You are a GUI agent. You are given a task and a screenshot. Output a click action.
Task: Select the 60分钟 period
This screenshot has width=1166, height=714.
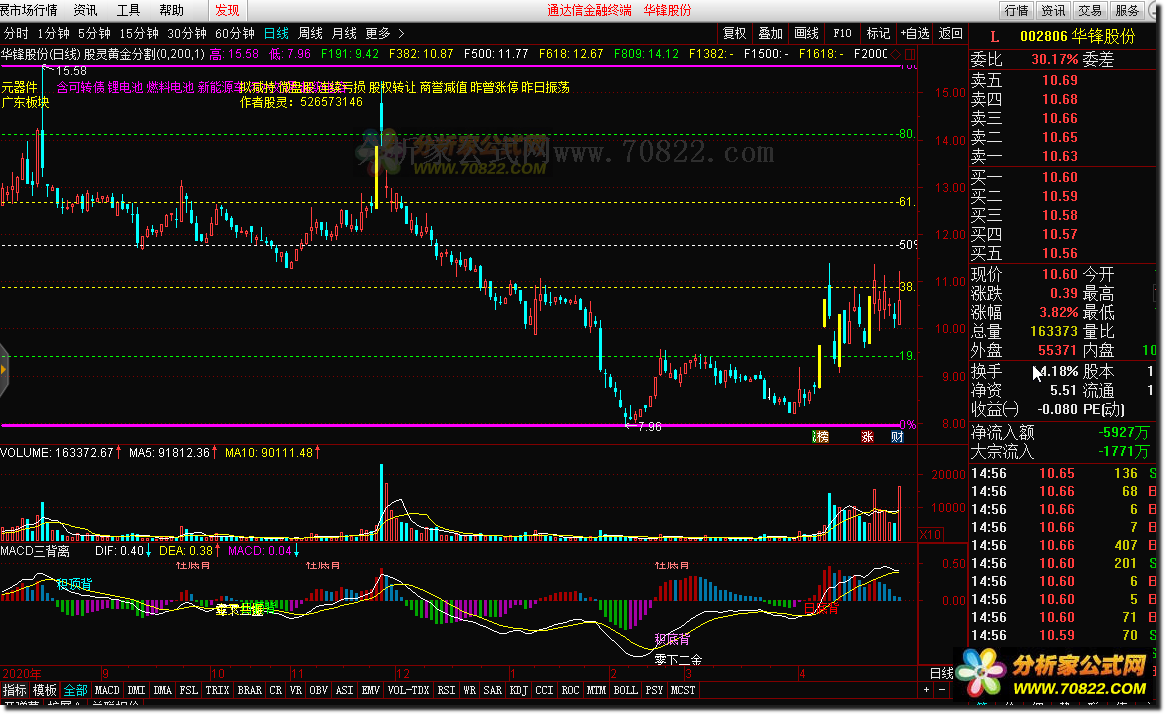click(234, 33)
